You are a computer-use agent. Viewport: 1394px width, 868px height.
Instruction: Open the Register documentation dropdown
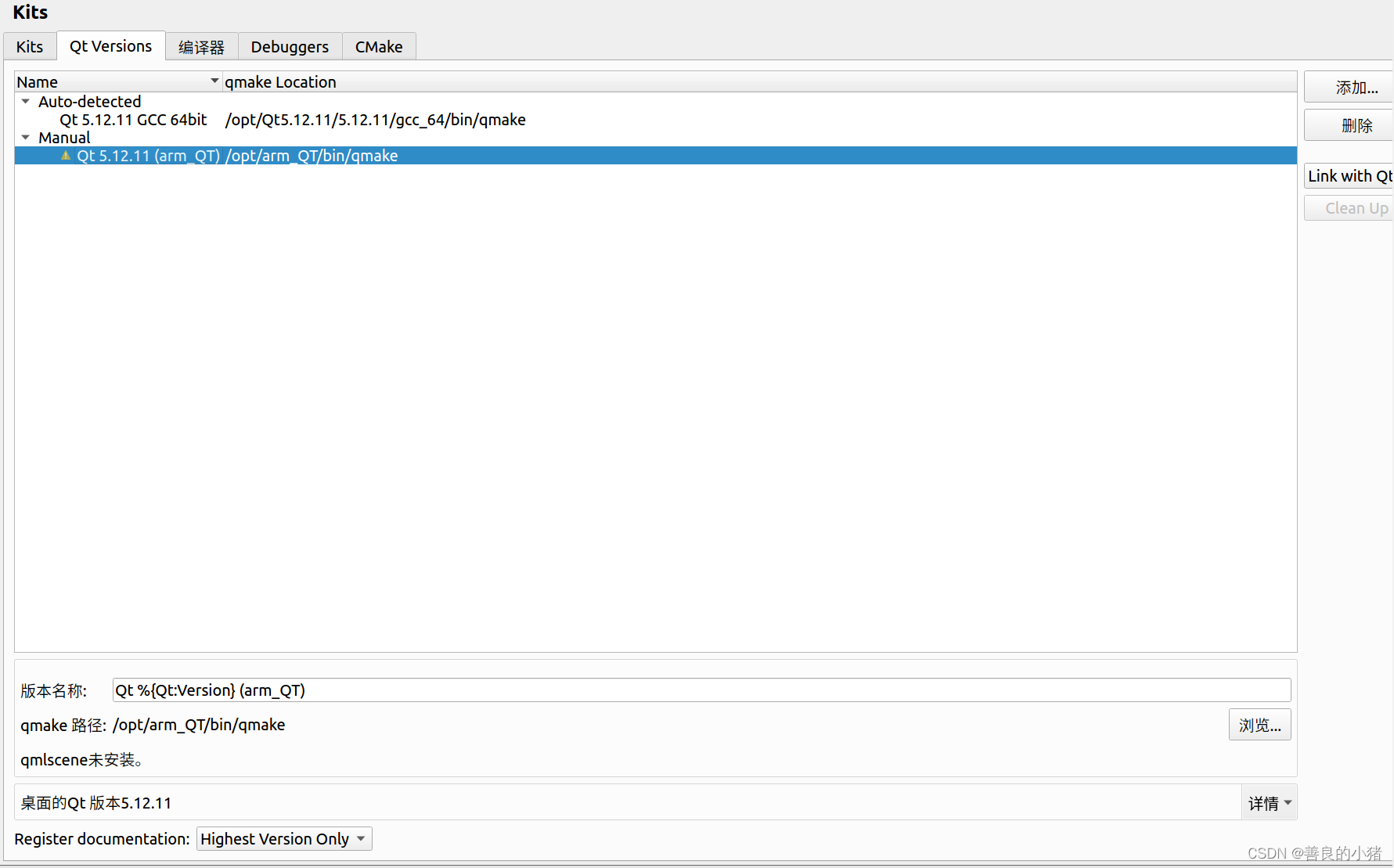point(284,839)
